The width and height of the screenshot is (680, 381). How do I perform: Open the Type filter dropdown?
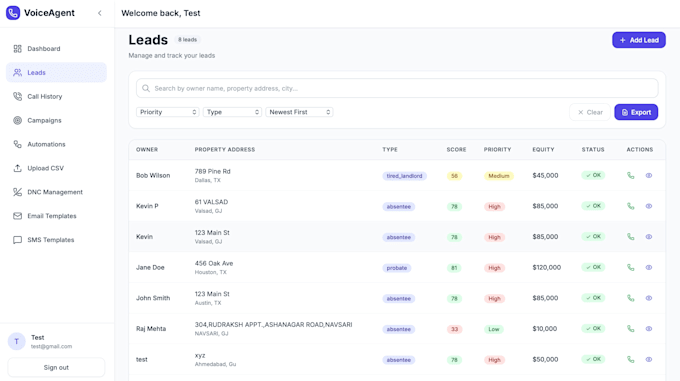232,112
